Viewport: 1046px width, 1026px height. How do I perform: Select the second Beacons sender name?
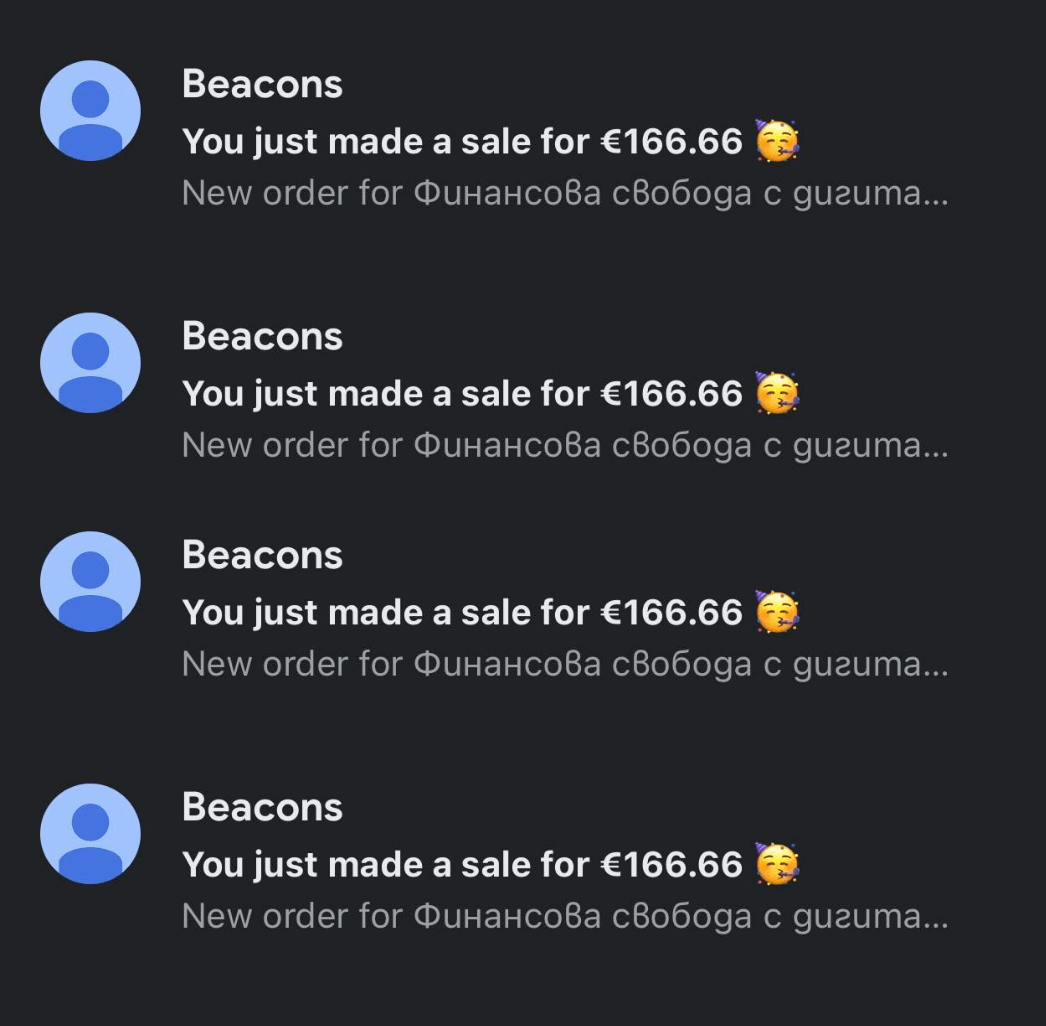coord(262,337)
